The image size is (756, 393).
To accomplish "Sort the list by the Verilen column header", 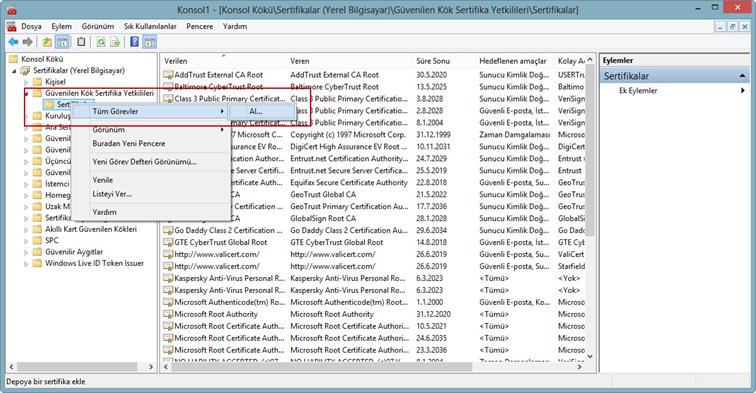I will 223,61.
